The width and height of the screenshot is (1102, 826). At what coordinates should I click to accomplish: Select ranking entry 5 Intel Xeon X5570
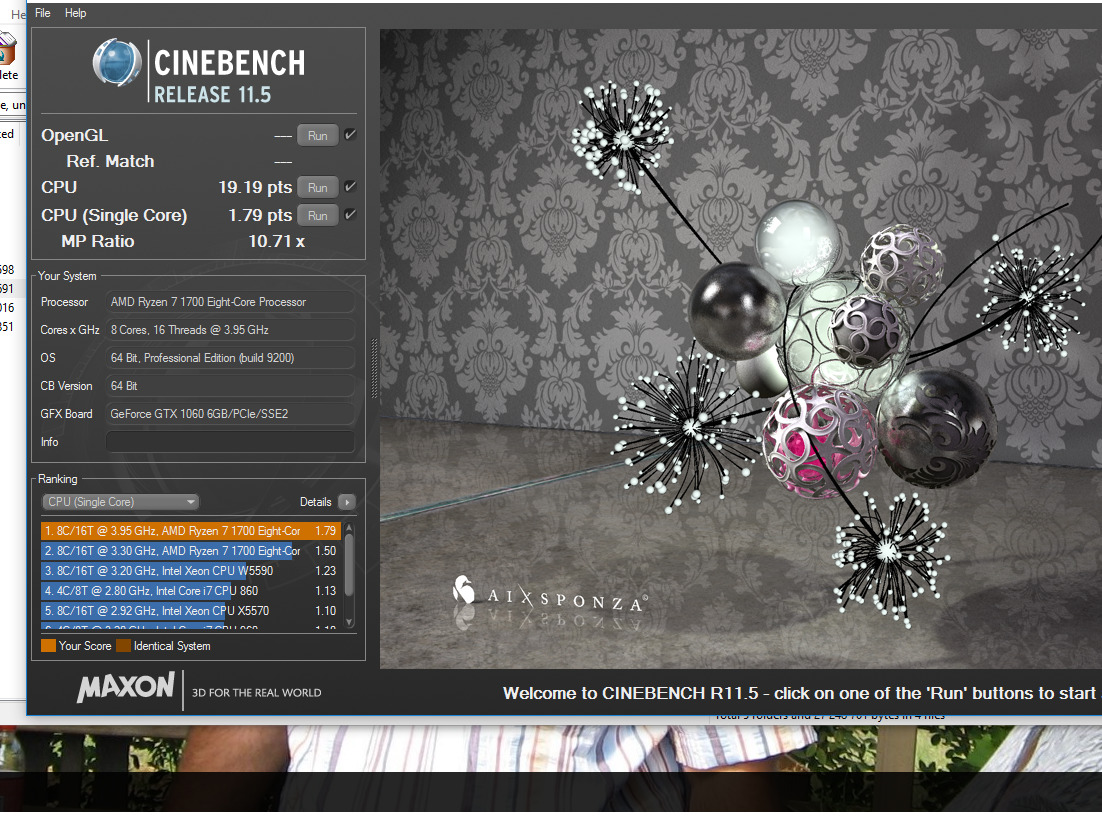coord(190,611)
